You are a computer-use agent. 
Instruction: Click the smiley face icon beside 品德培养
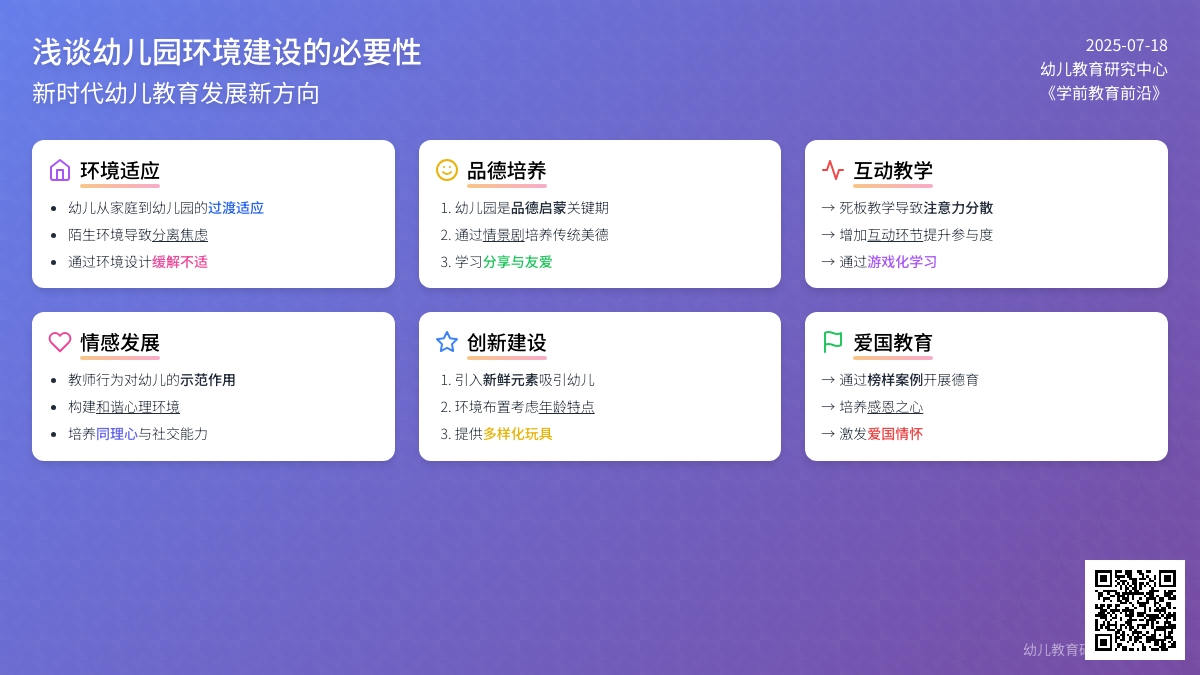click(447, 170)
